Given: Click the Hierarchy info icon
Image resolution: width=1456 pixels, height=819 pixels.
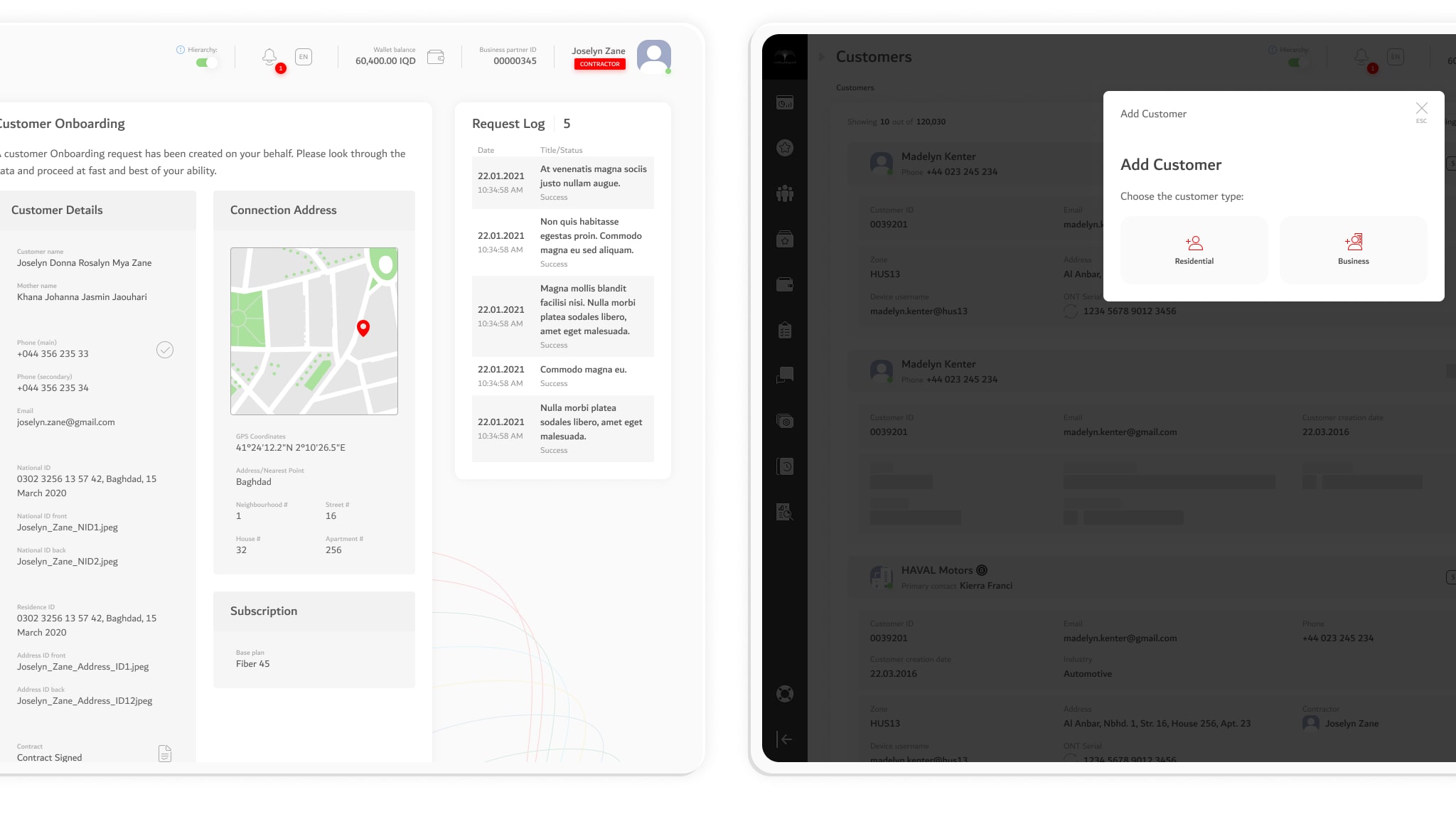Looking at the screenshot, I should (181, 50).
